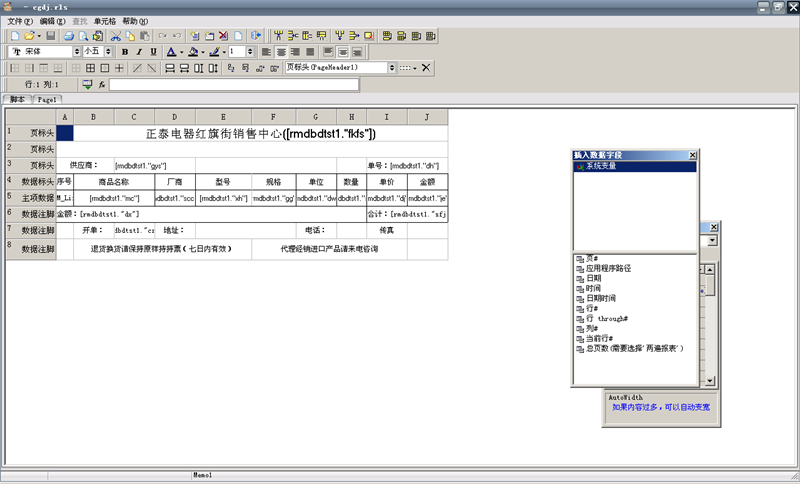Open the band type dropdown 页标头(PageHeader1)
Screen dimensions: 800x484
tap(392, 67)
